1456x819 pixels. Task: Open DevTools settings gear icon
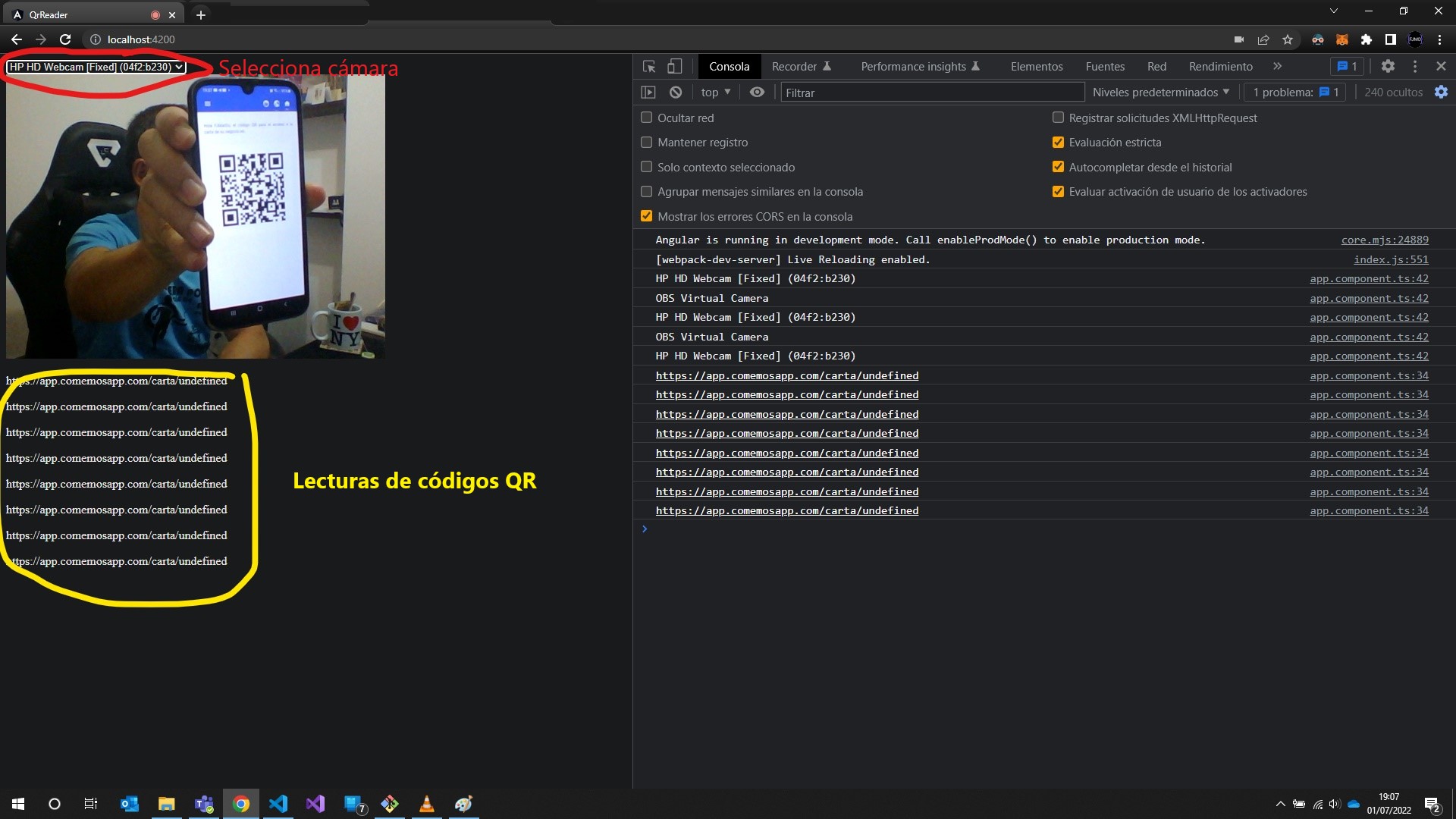point(1388,67)
